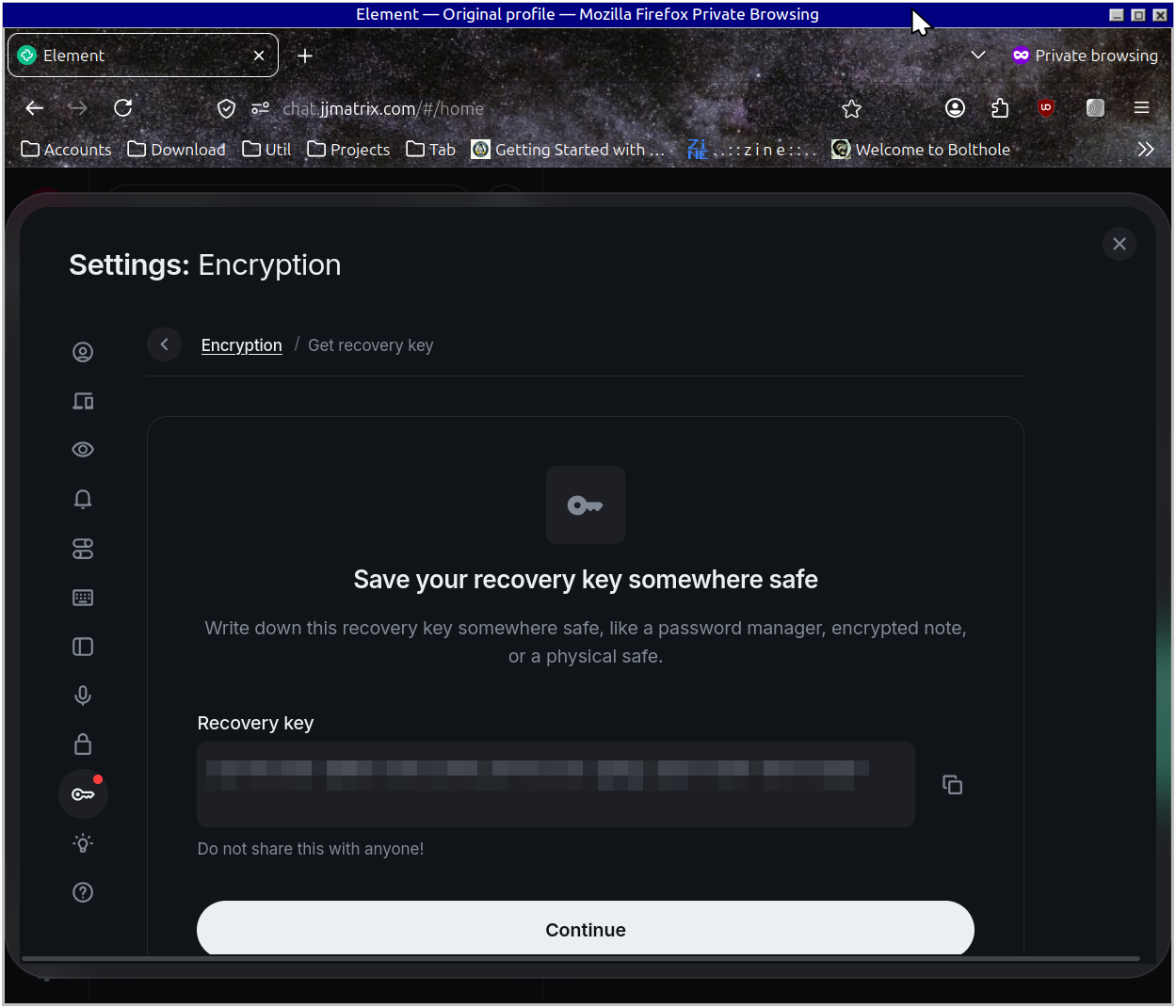
Task: Select the Encryption key settings icon
Action: [x=83, y=794]
